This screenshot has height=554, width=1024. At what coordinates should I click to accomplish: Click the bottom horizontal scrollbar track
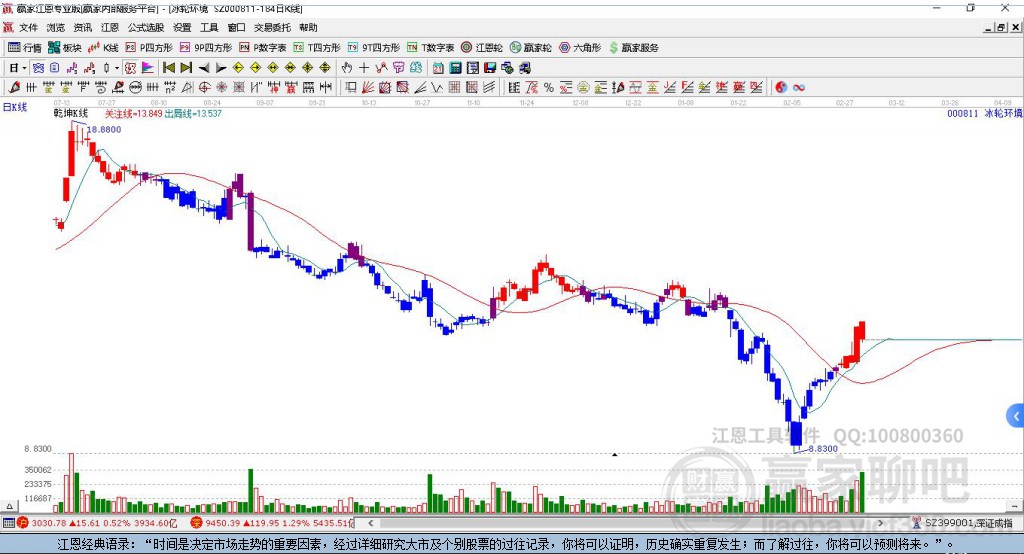pos(625,523)
